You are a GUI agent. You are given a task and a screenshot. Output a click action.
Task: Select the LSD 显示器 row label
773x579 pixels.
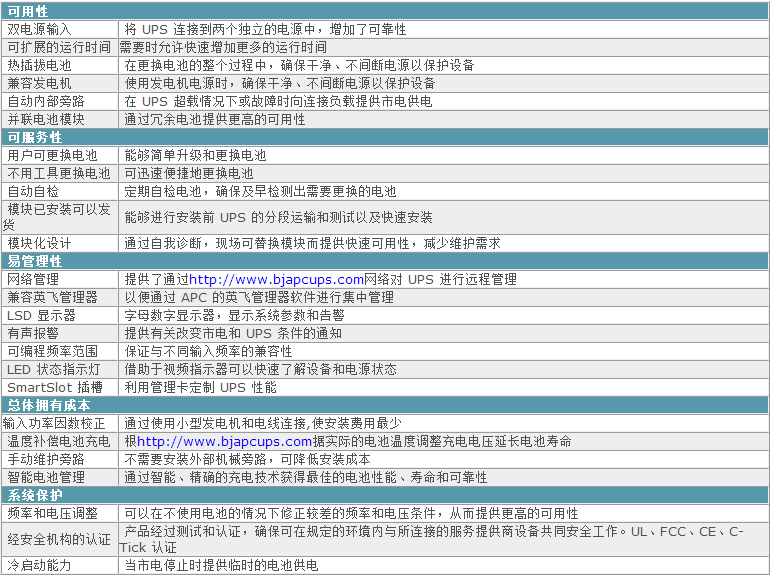[x=41, y=315]
